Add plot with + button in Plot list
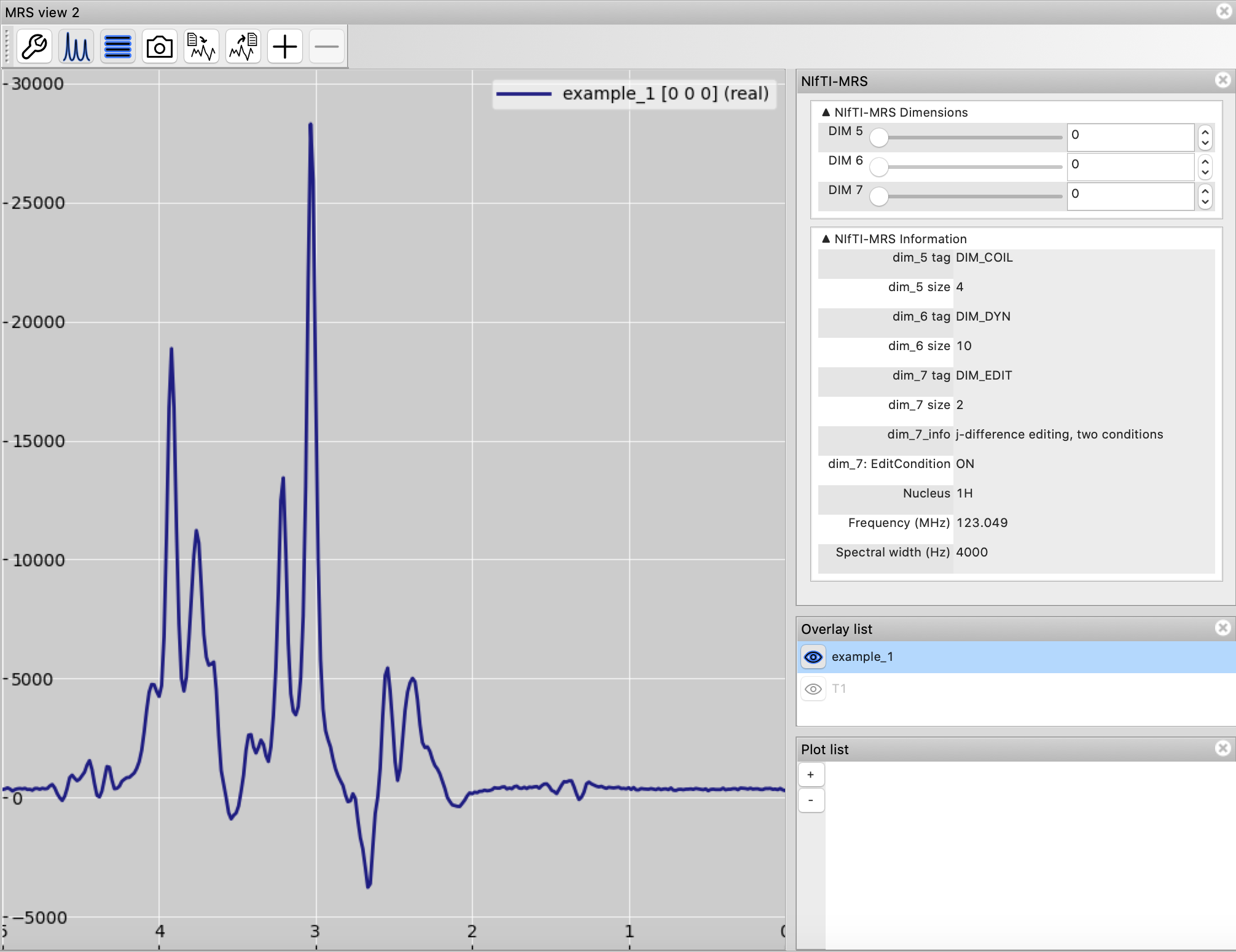The height and width of the screenshot is (952, 1236). (x=811, y=774)
